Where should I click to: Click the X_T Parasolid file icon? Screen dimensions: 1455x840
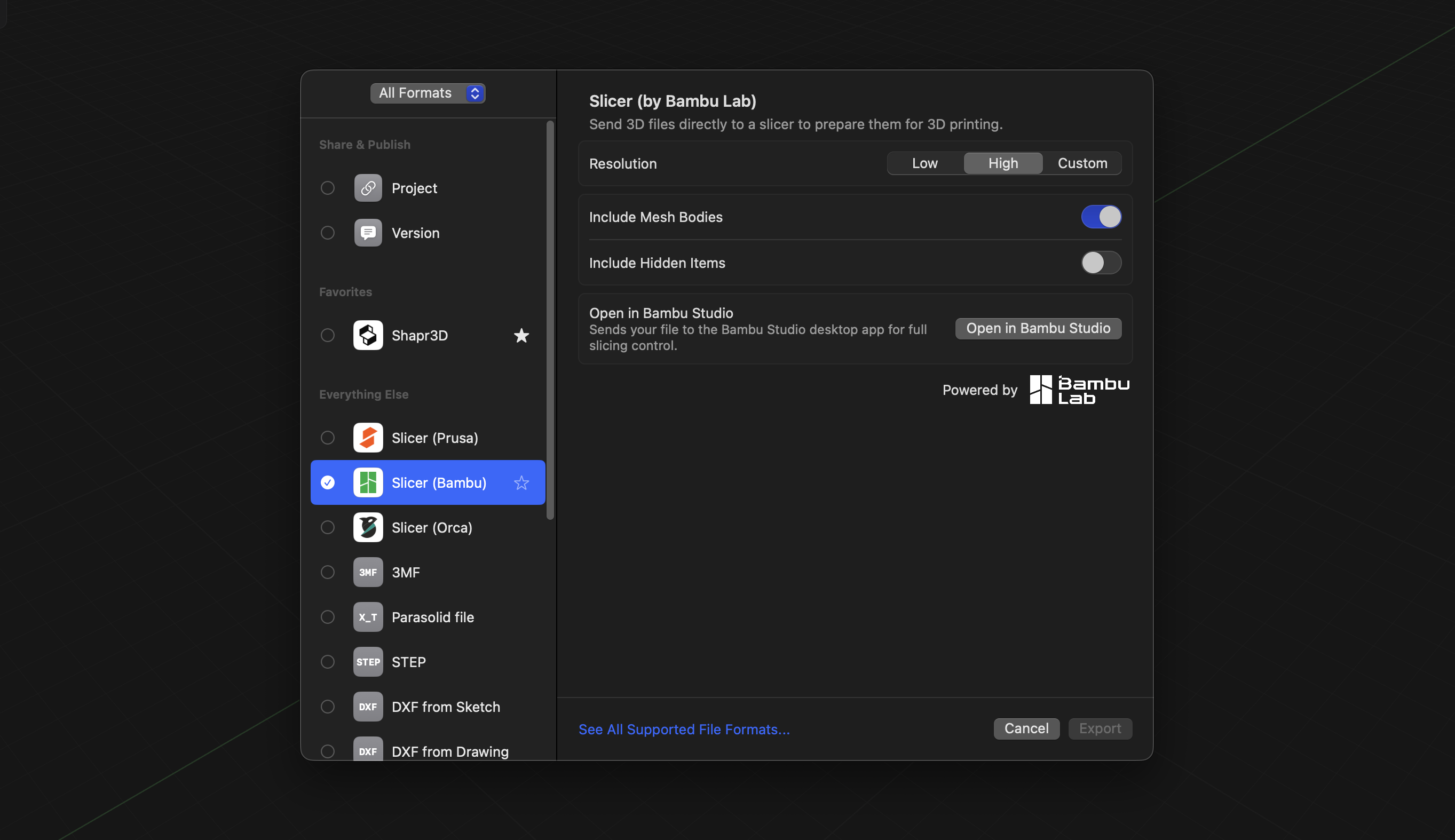(368, 617)
